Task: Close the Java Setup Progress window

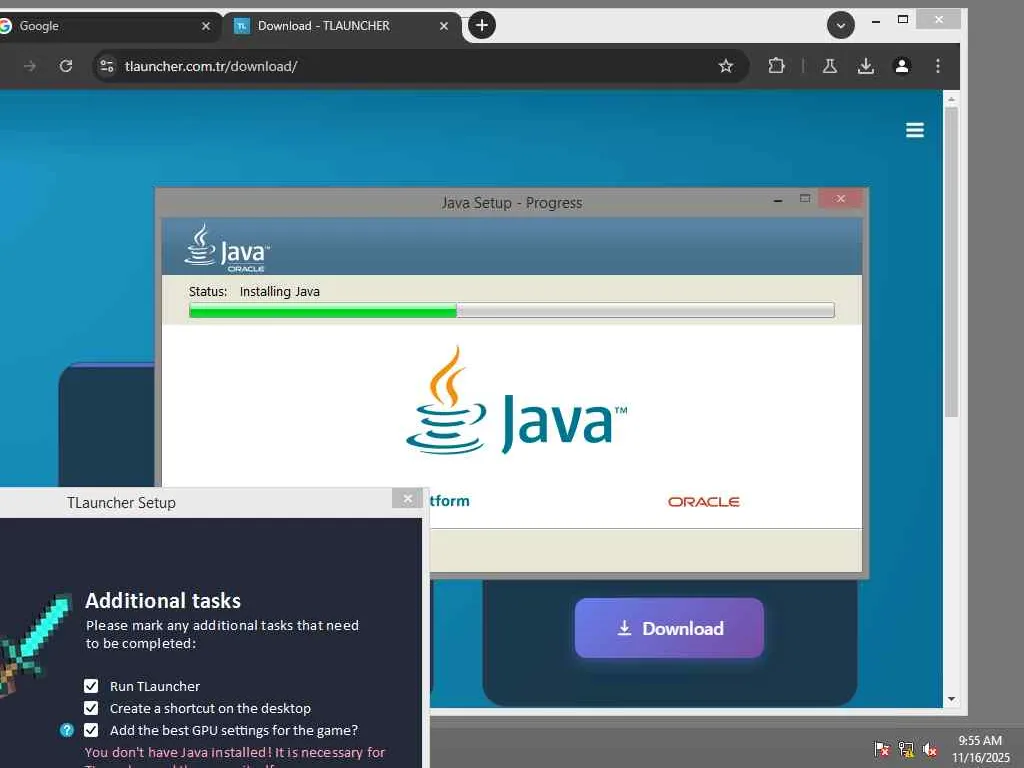Action: (840, 199)
